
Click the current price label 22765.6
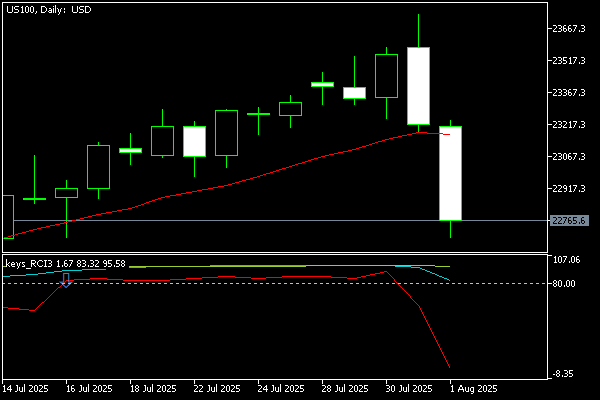[x=569, y=221]
